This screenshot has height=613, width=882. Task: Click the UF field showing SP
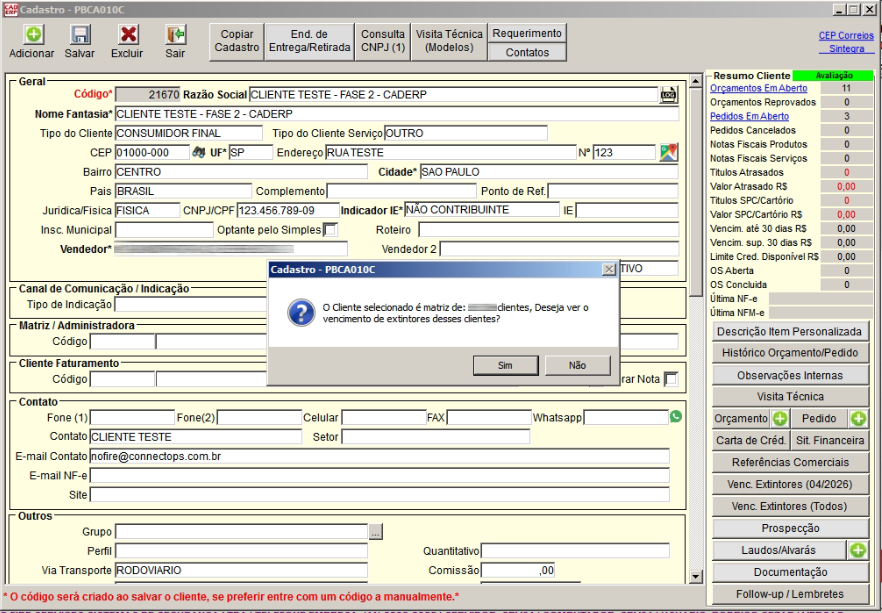tap(250, 152)
